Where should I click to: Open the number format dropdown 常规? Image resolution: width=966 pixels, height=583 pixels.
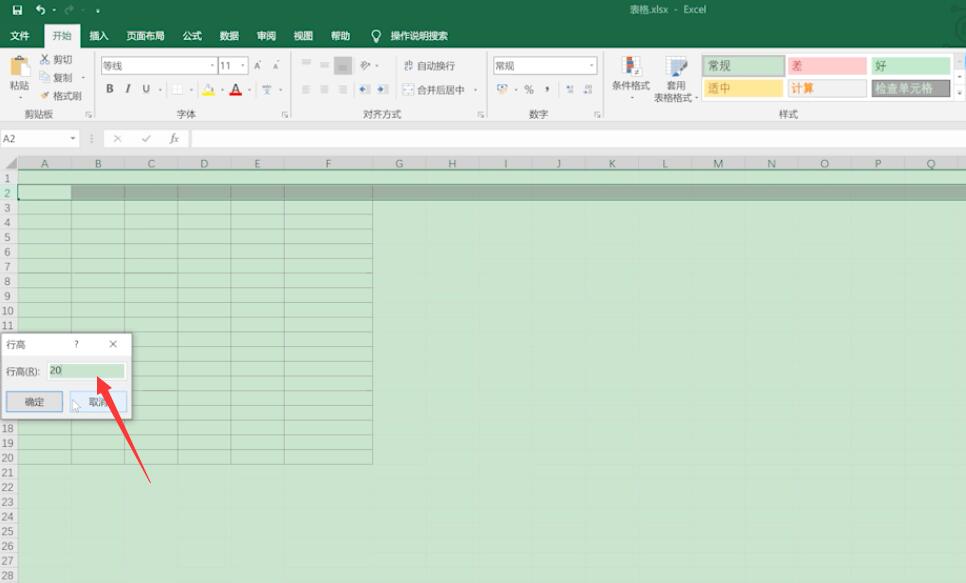[x=591, y=65]
